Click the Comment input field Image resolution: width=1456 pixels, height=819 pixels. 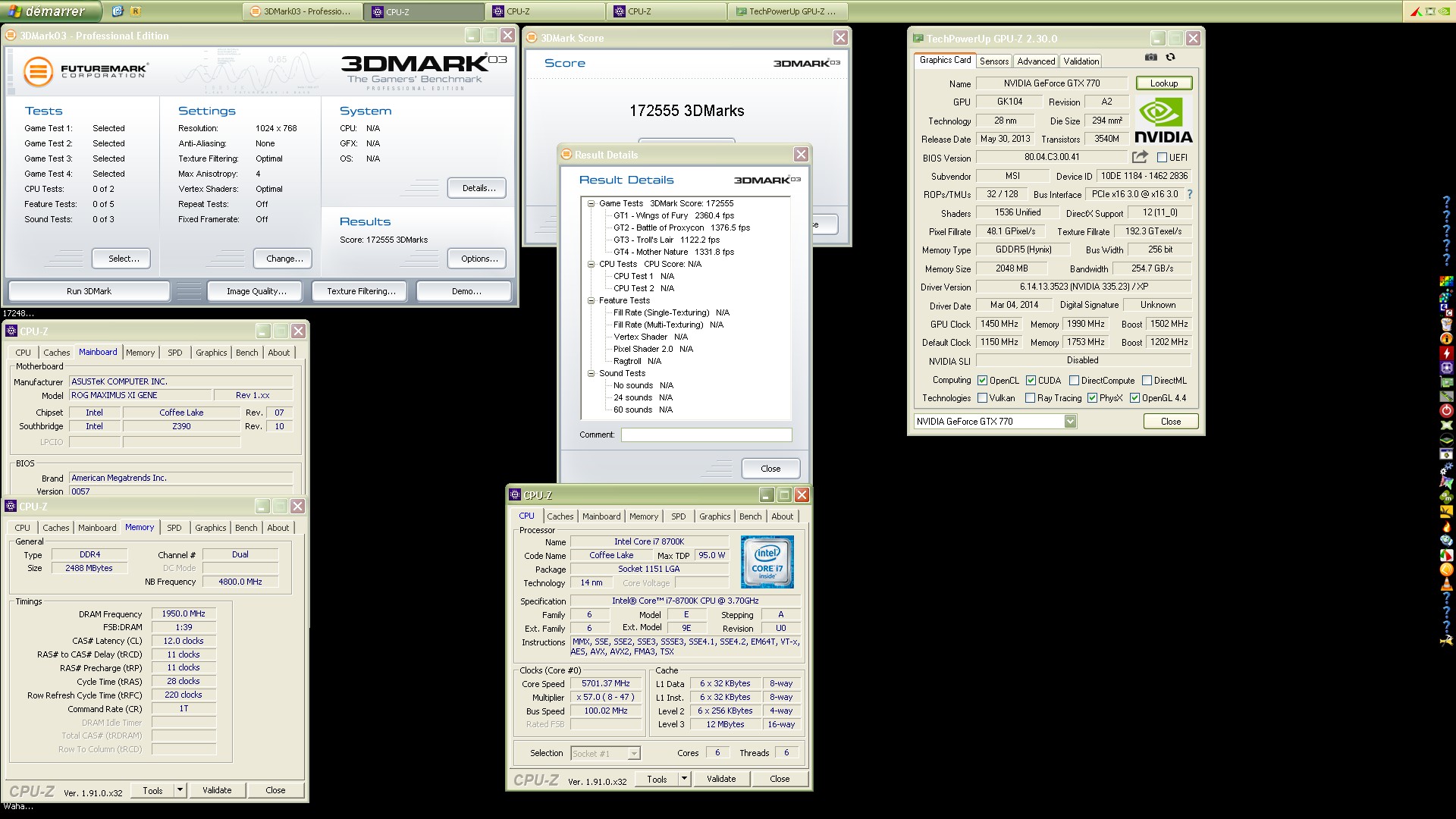point(706,435)
